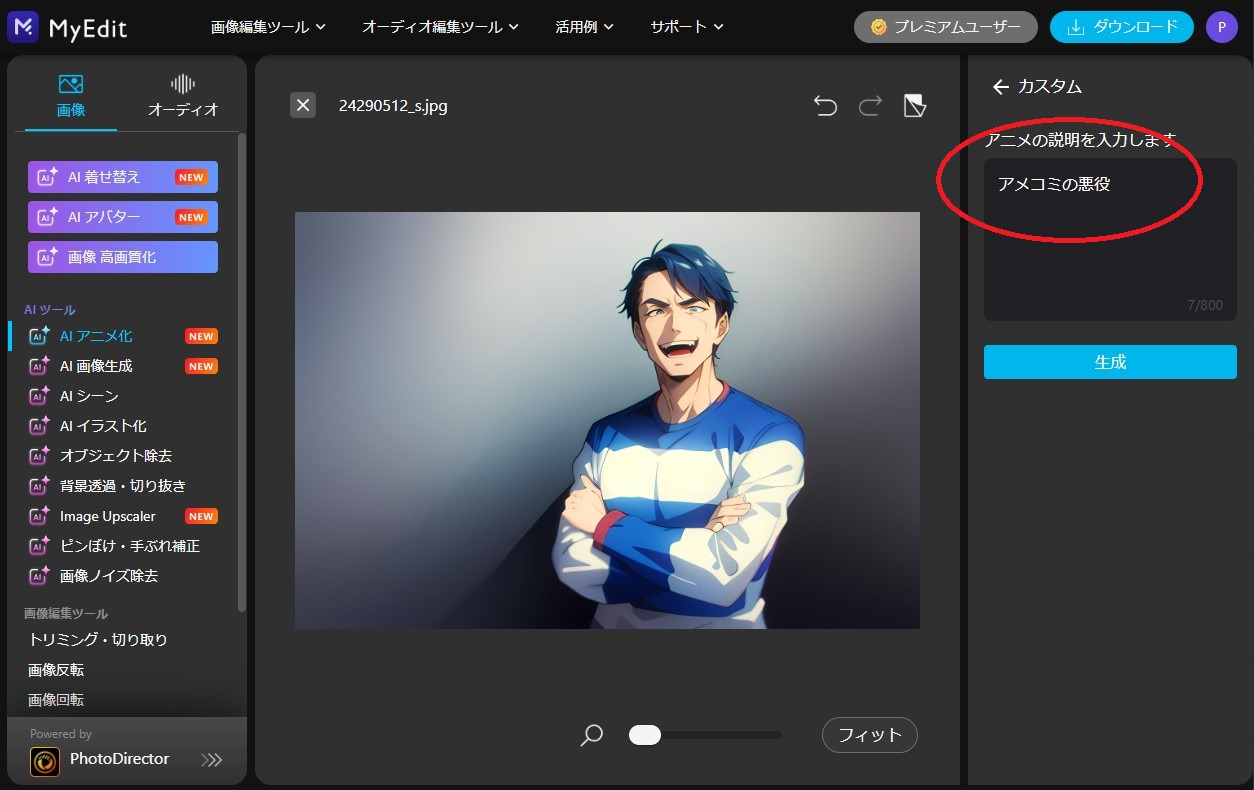Click the anime description text field
Screen dimensions: 1254x790
point(1110,240)
